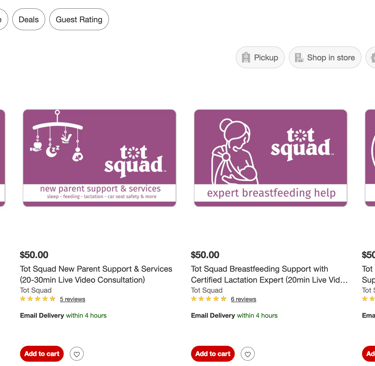Image resolution: width=375 pixels, height=366 pixels.
Task: Add New Parent Support consultation to cart
Action: tap(42, 354)
